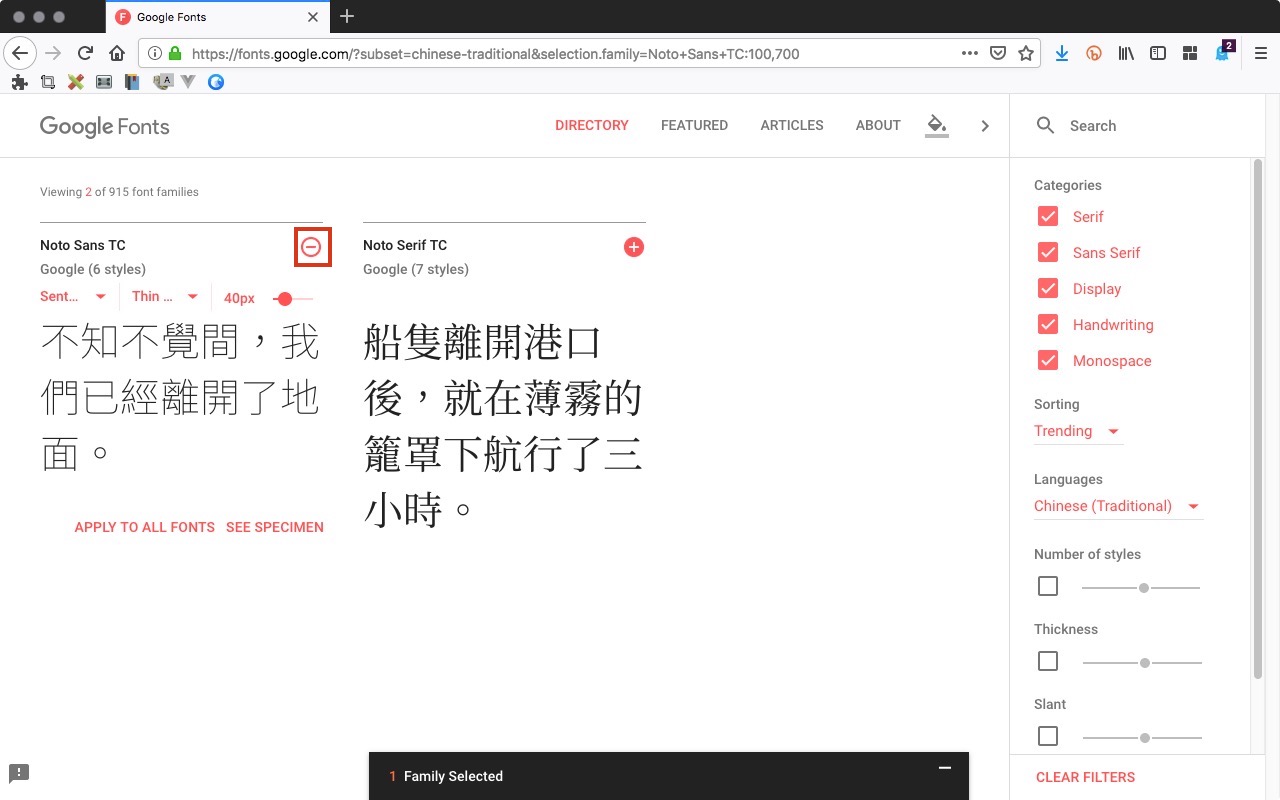Click the orange Bitly extension icon
This screenshot has width=1280, height=800.
pos(1094,53)
